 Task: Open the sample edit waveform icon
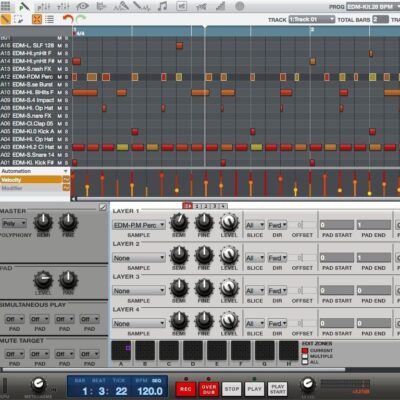(x=141, y=6)
